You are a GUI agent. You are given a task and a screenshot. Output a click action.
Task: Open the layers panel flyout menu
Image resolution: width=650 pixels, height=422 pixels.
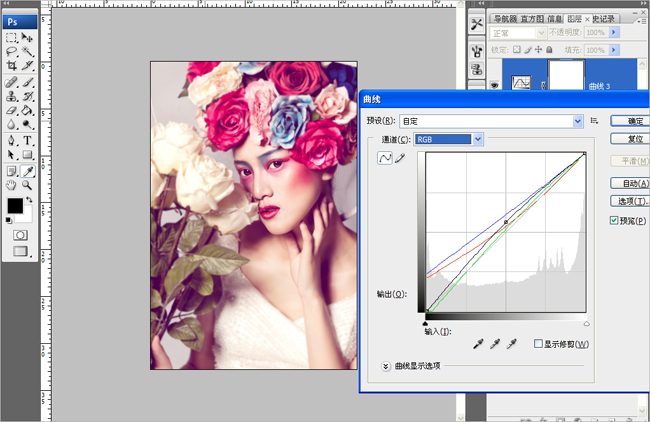641,21
